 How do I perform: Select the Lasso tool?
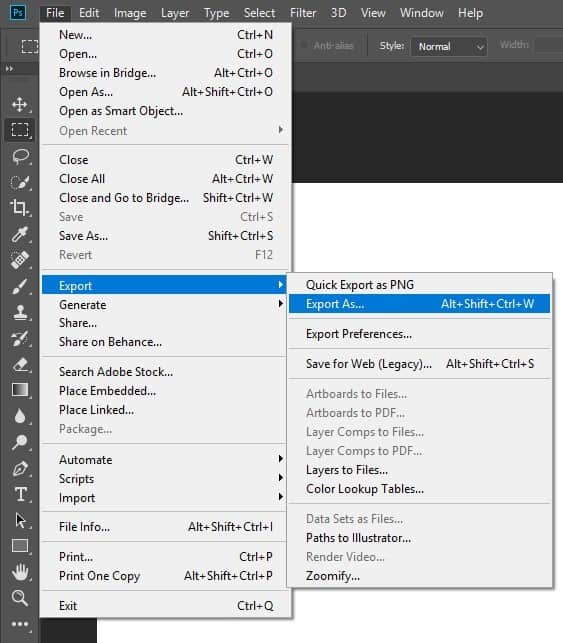click(x=20, y=156)
